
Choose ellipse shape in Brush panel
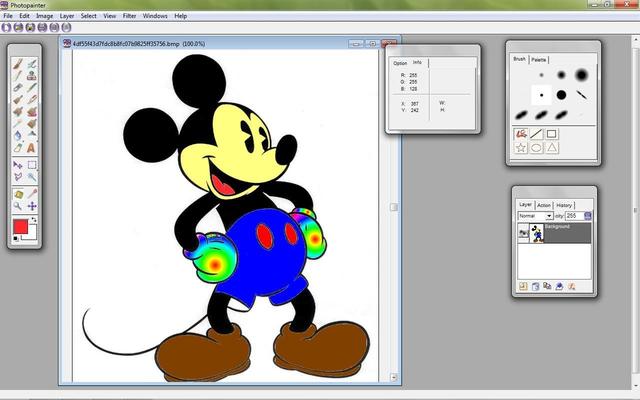pos(536,148)
